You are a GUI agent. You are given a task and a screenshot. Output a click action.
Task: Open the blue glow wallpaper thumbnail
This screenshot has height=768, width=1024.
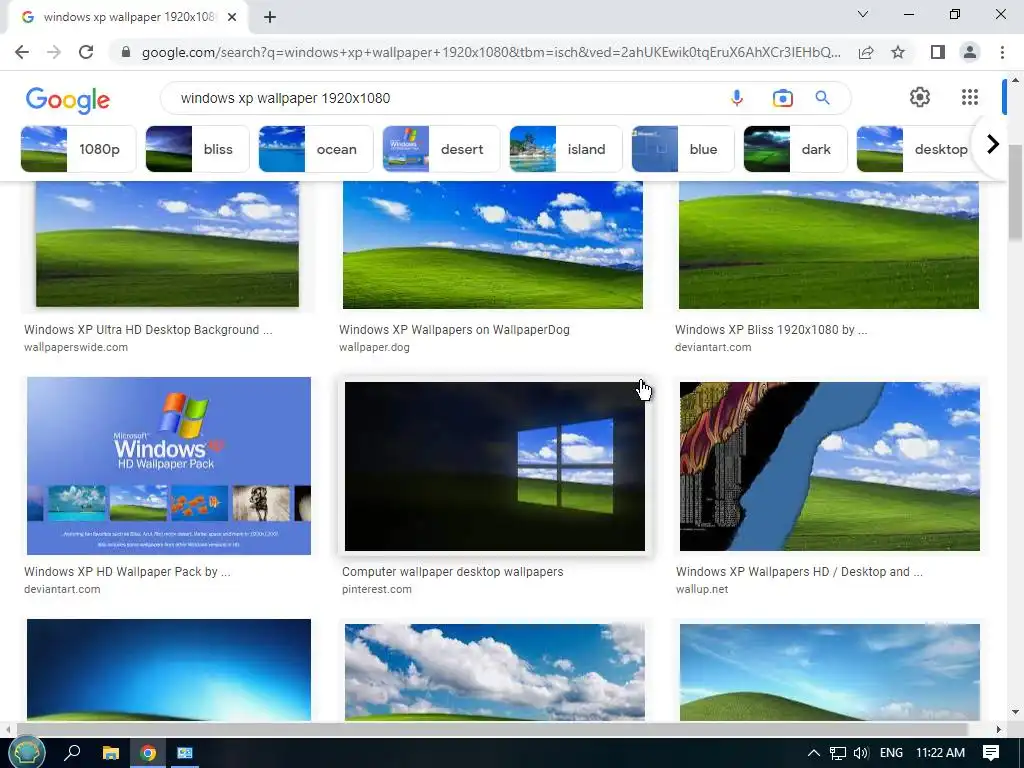[x=169, y=669]
